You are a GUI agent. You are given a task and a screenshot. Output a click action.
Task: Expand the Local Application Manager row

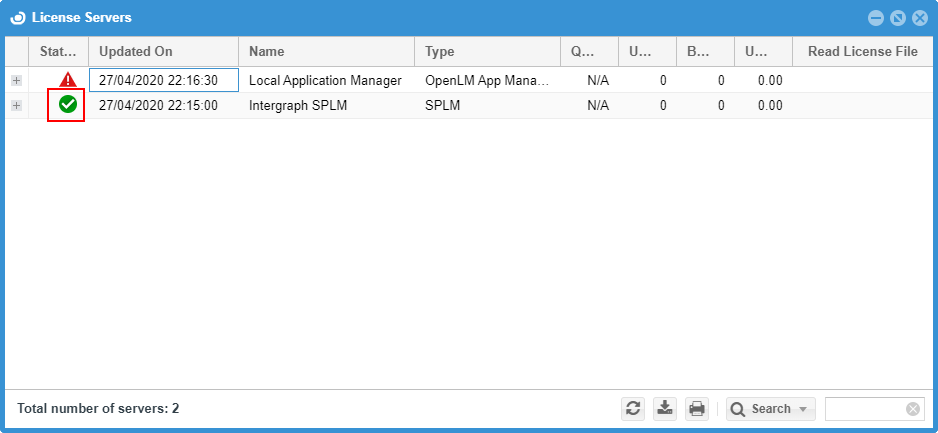pos(16,80)
